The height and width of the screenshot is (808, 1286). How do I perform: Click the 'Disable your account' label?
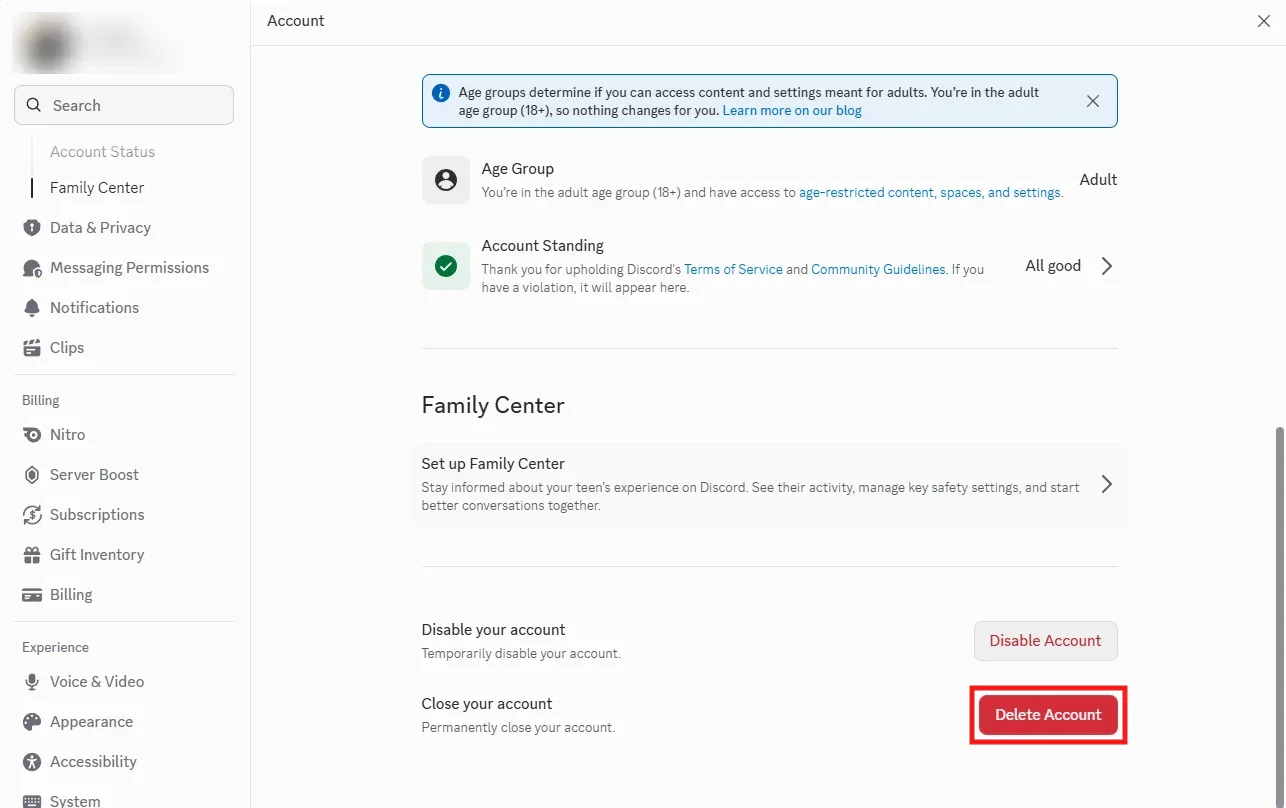(493, 630)
